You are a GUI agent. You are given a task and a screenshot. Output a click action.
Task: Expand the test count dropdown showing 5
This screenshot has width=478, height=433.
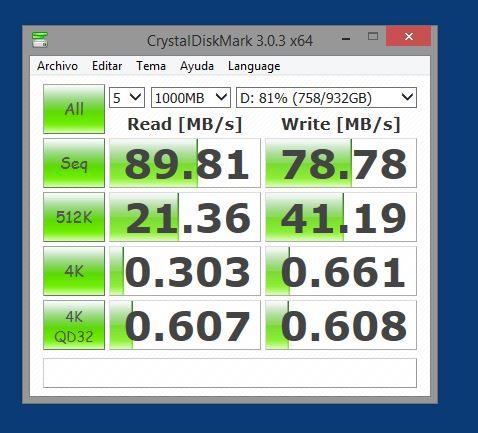point(127,98)
